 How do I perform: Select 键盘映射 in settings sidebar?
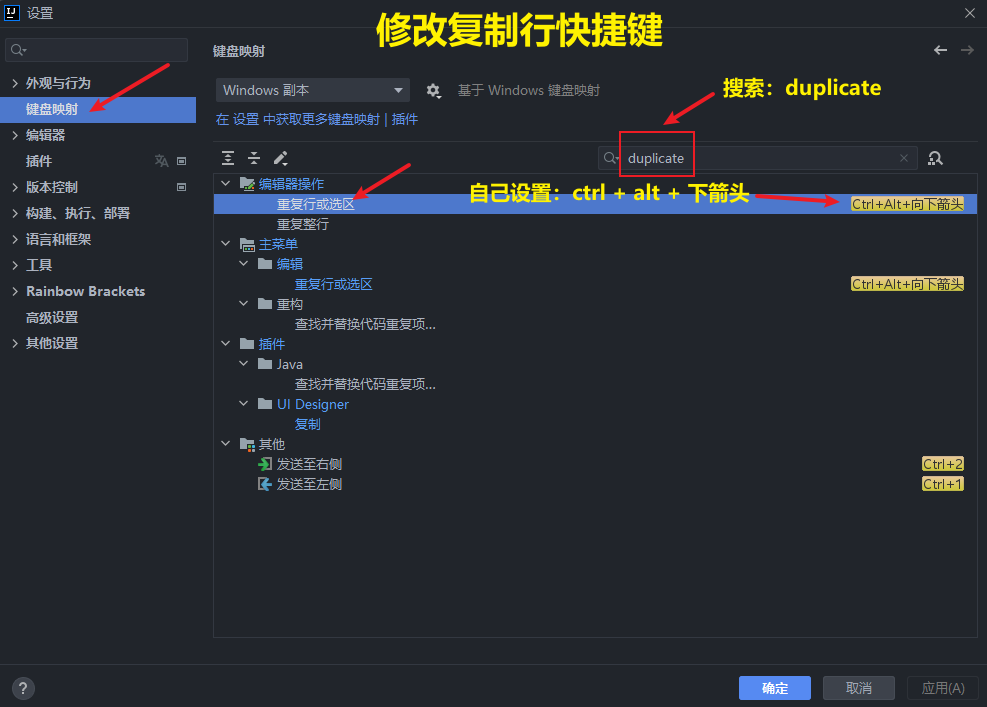coord(52,109)
